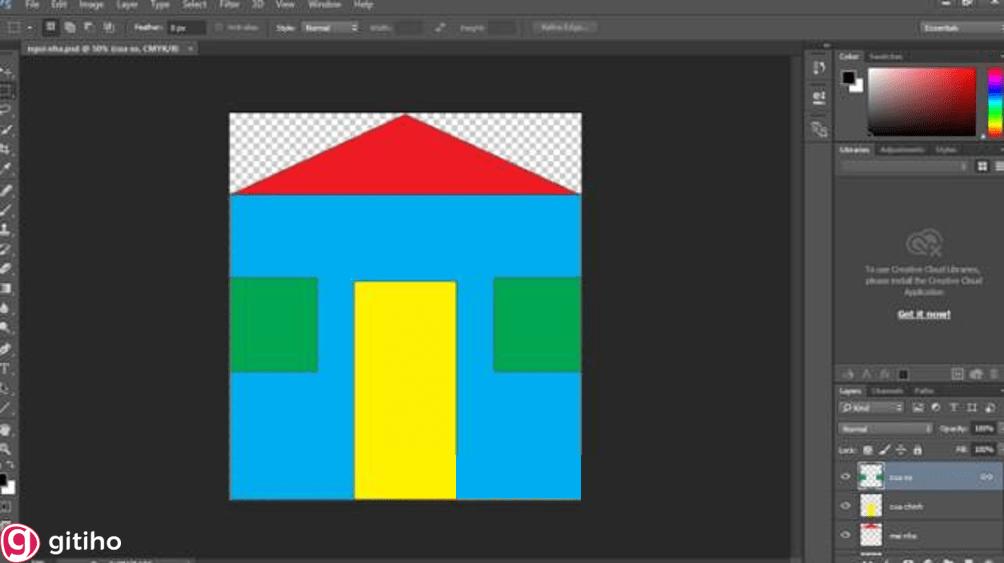Select the History Brush tool
The height and width of the screenshot is (563, 1004).
(x=6, y=249)
